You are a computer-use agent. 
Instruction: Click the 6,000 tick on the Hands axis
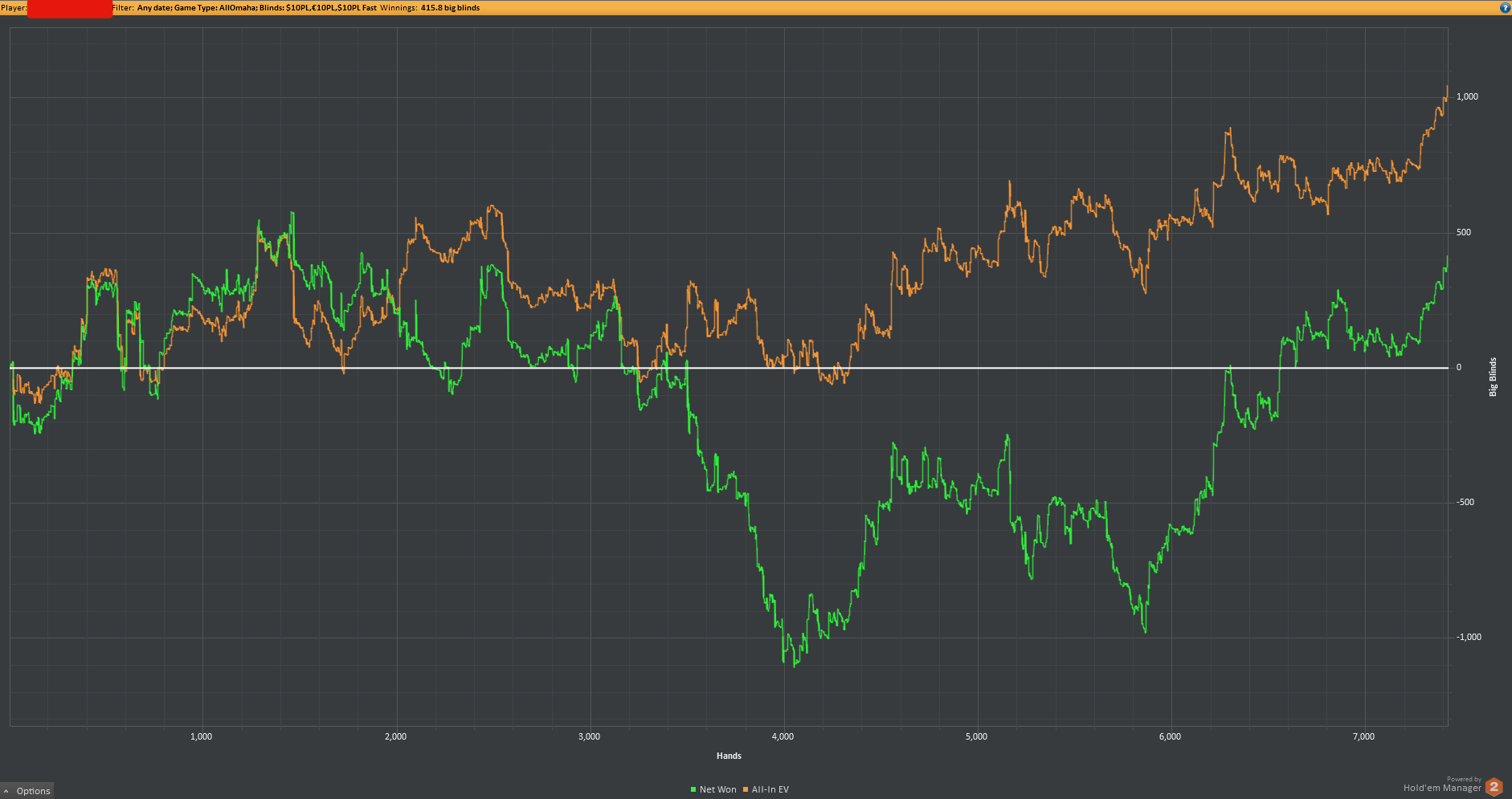1171,736
